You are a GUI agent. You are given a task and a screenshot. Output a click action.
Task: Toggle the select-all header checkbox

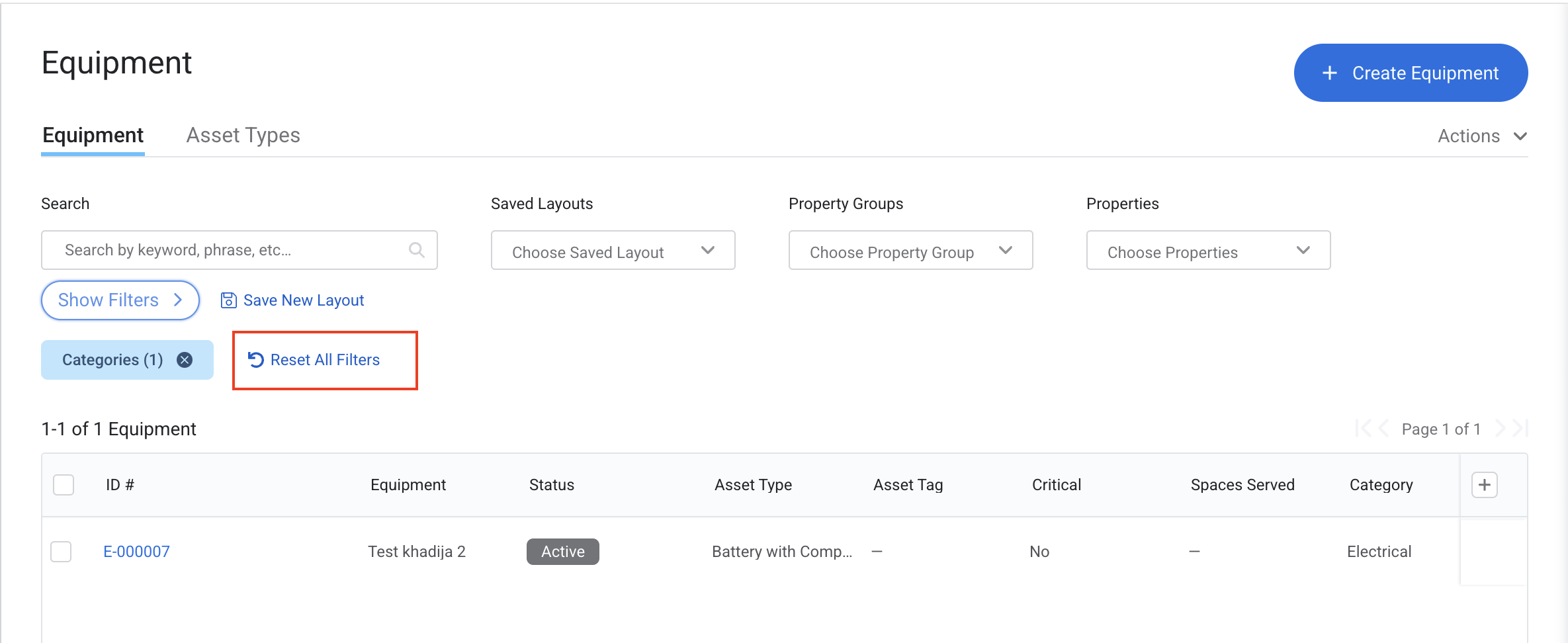[x=64, y=485]
